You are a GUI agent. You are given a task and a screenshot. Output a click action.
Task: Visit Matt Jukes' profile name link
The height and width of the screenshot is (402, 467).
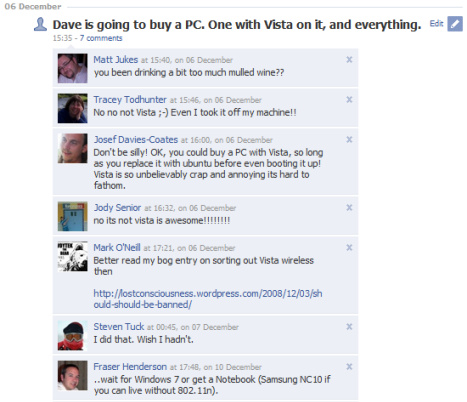point(116,60)
